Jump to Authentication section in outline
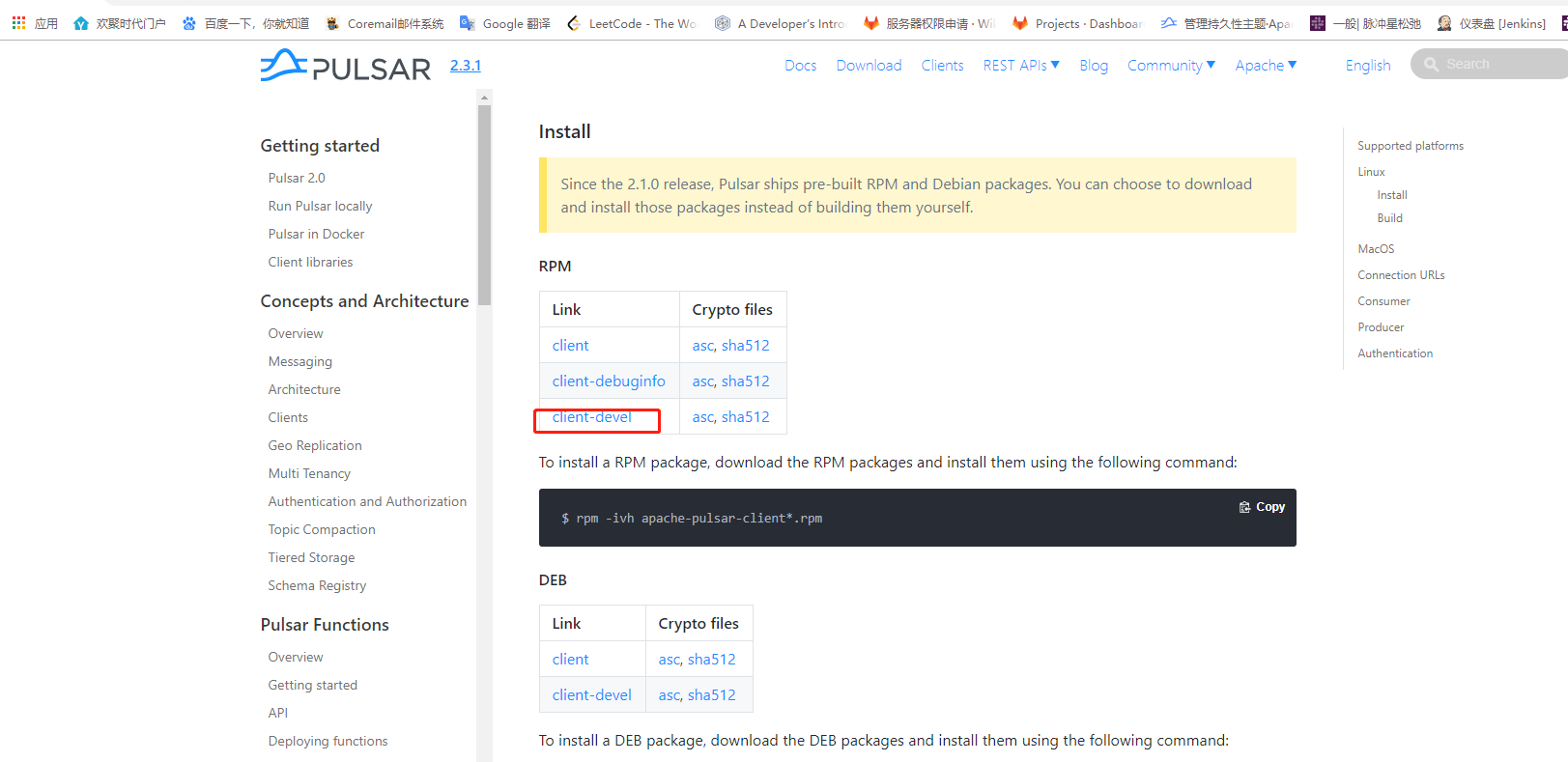This screenshot has height=762, width=1568. (1395, 353)
